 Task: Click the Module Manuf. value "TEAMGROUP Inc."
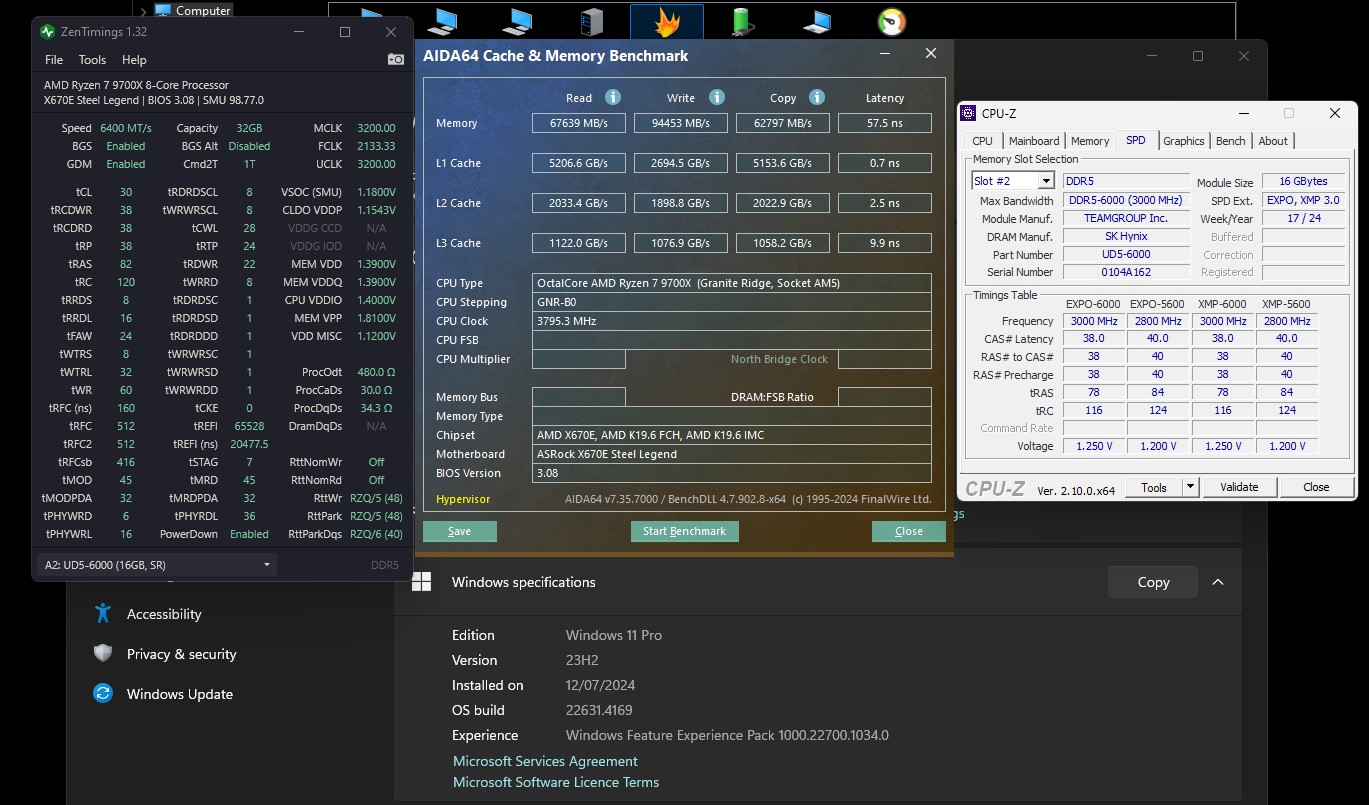[x=1126, y=218]
